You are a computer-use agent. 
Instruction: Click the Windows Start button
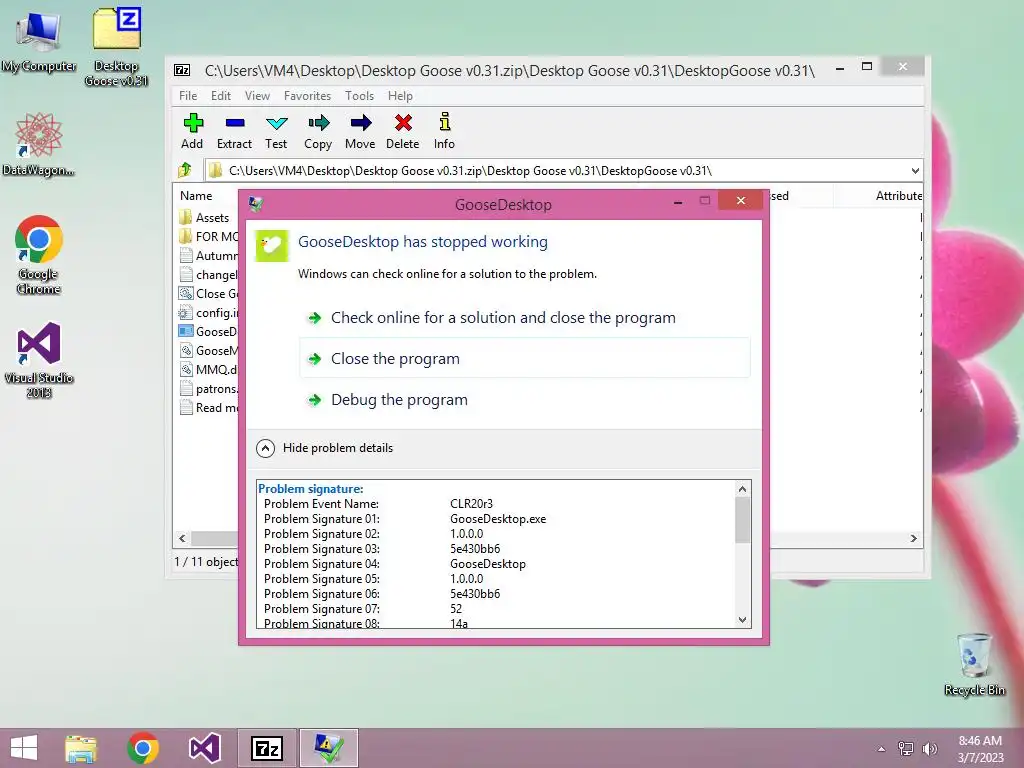pos(24,748)
